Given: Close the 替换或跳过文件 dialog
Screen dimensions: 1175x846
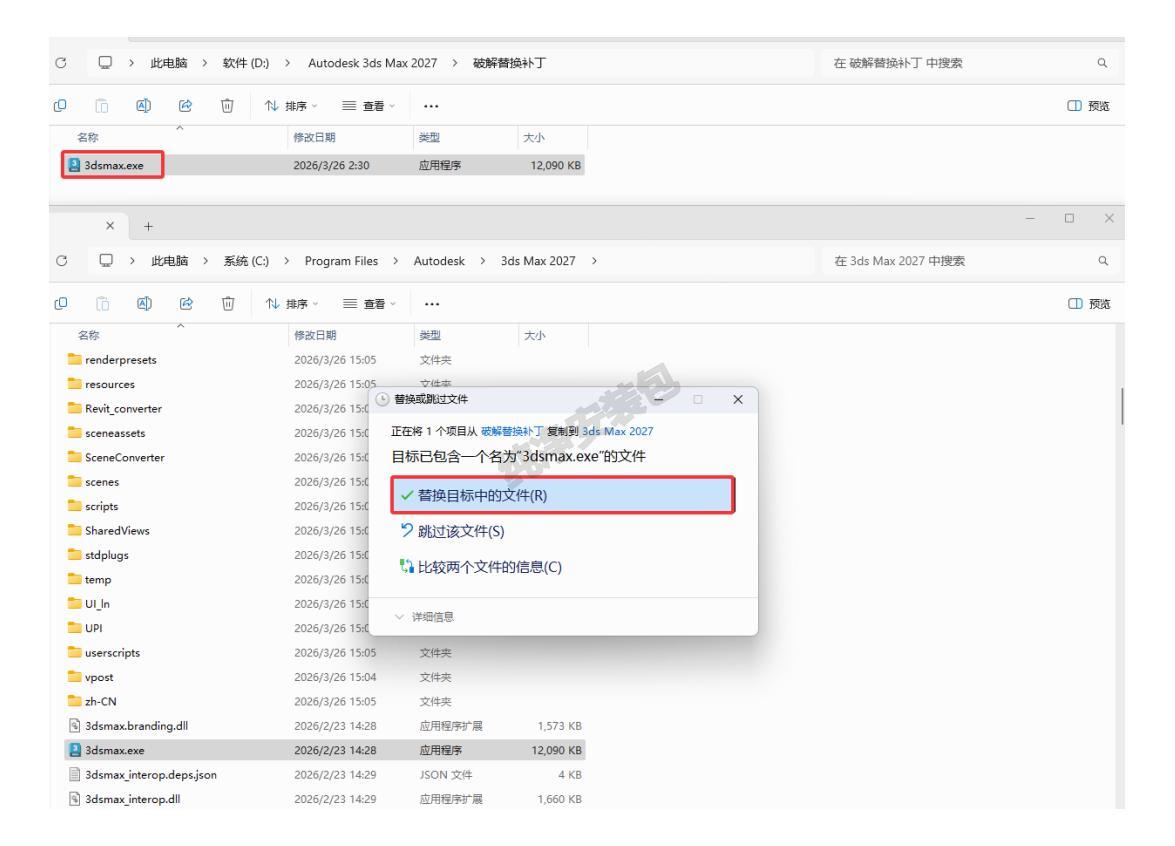Looking at the screenshot, I should click(738, 399).
